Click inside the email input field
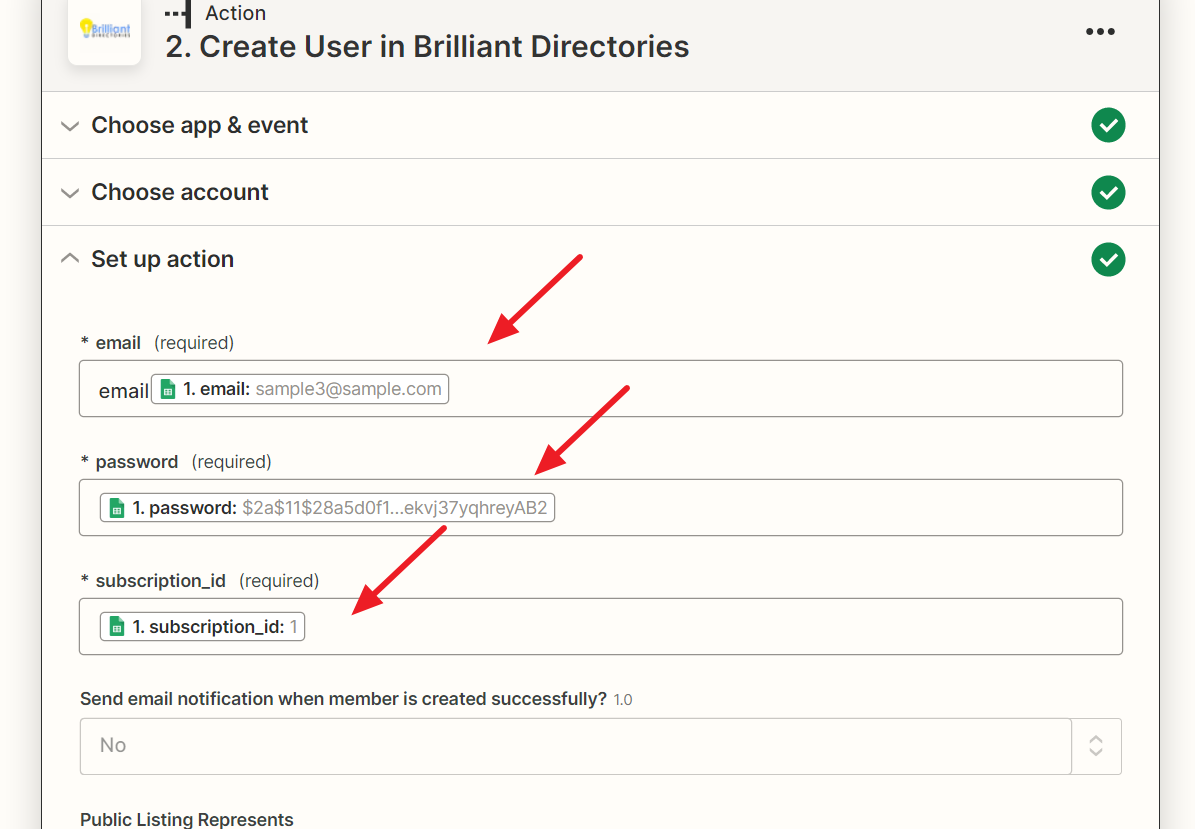1195x829 pixels. (601, 389)
